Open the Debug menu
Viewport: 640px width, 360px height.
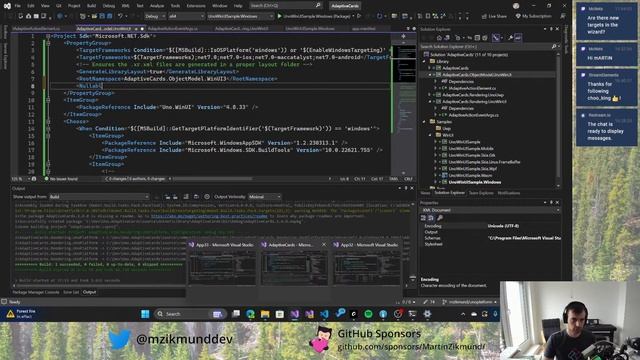109,6
